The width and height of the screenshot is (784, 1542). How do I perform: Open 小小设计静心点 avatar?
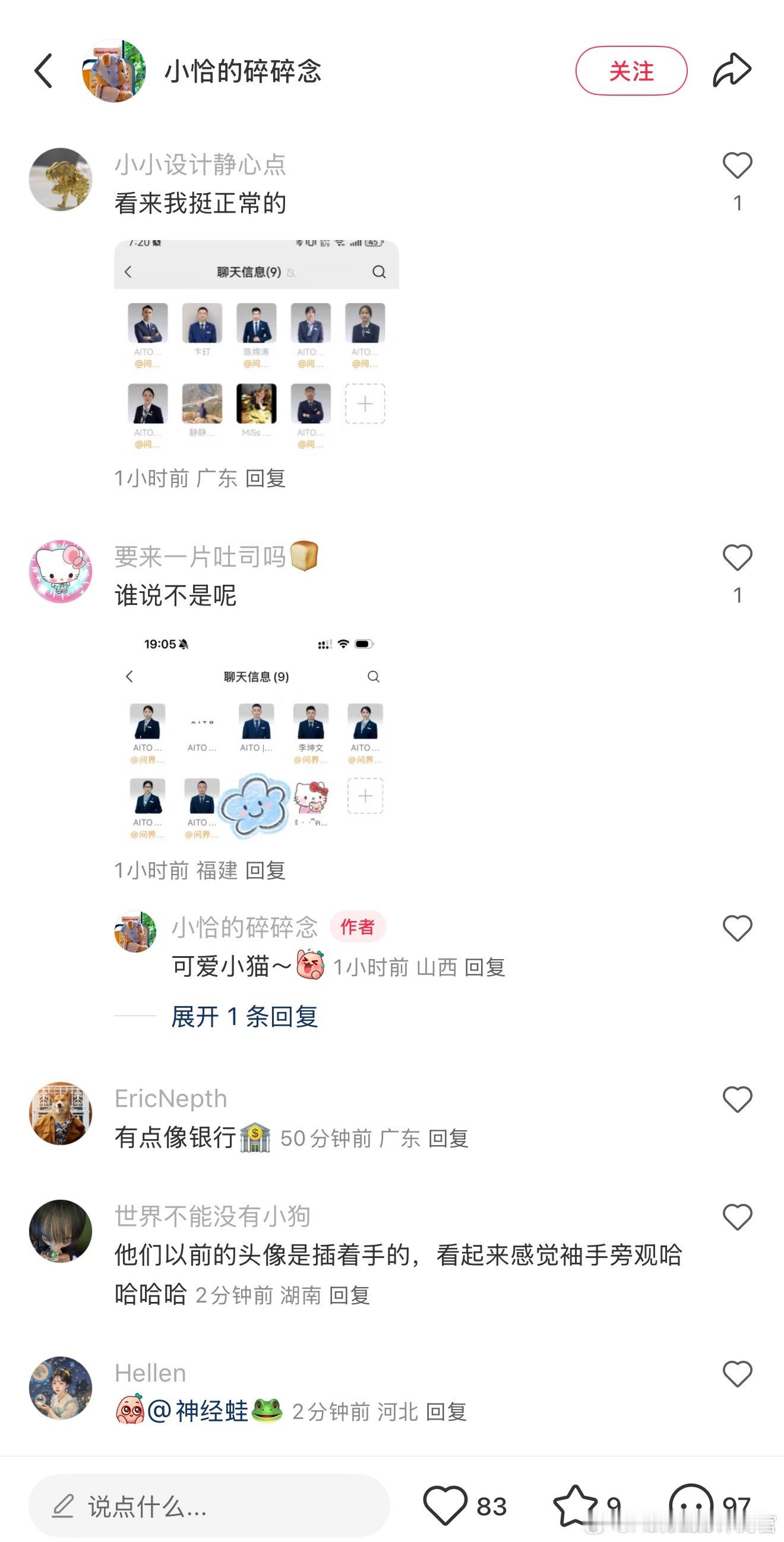coord(61,179)
